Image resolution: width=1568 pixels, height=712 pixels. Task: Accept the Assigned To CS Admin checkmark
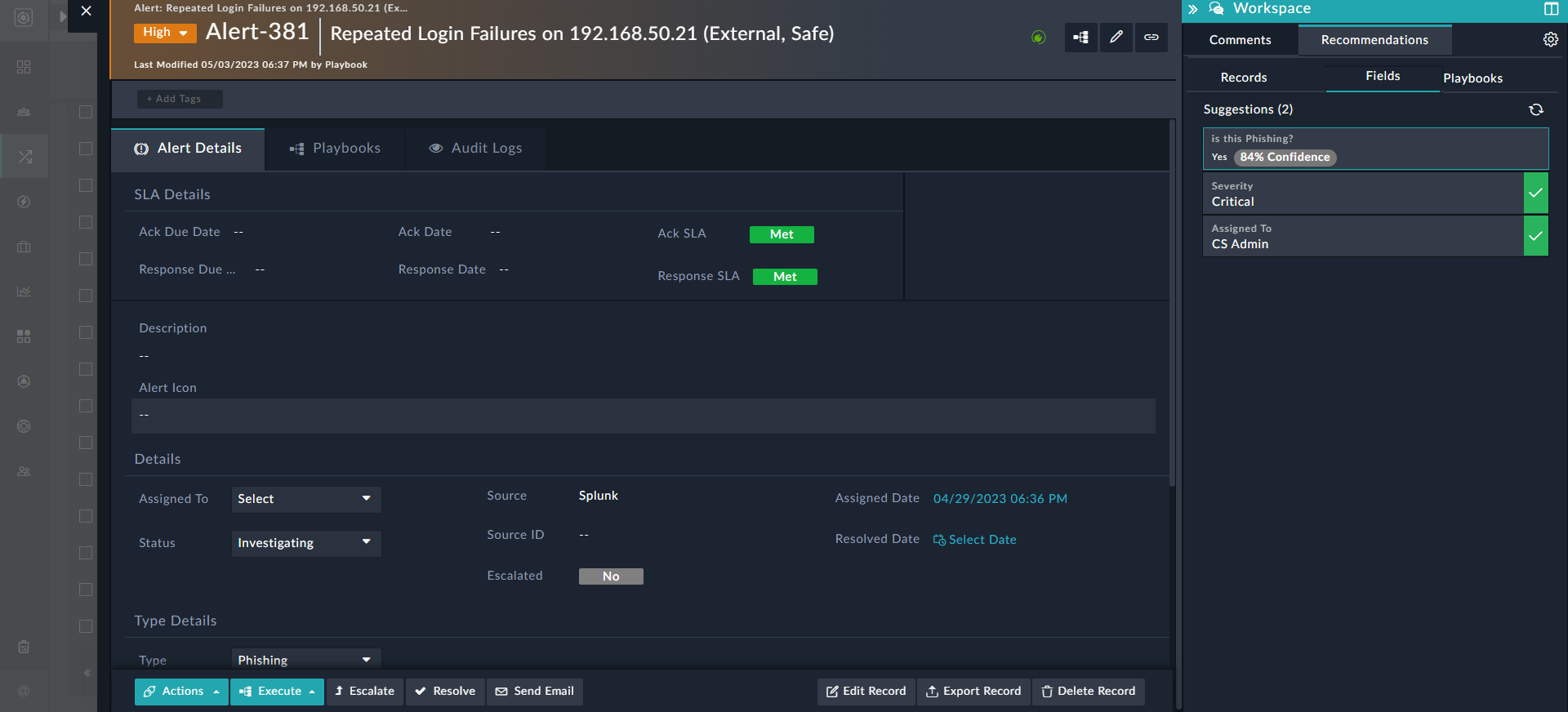pyautogui.click(x=1535, y=236)
